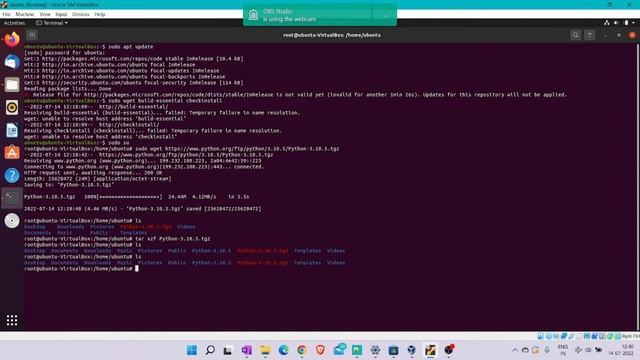This screenshot has width=640, height=360.
Task: Click the volume icon in Ubuntu top bar
Action: 616,23
